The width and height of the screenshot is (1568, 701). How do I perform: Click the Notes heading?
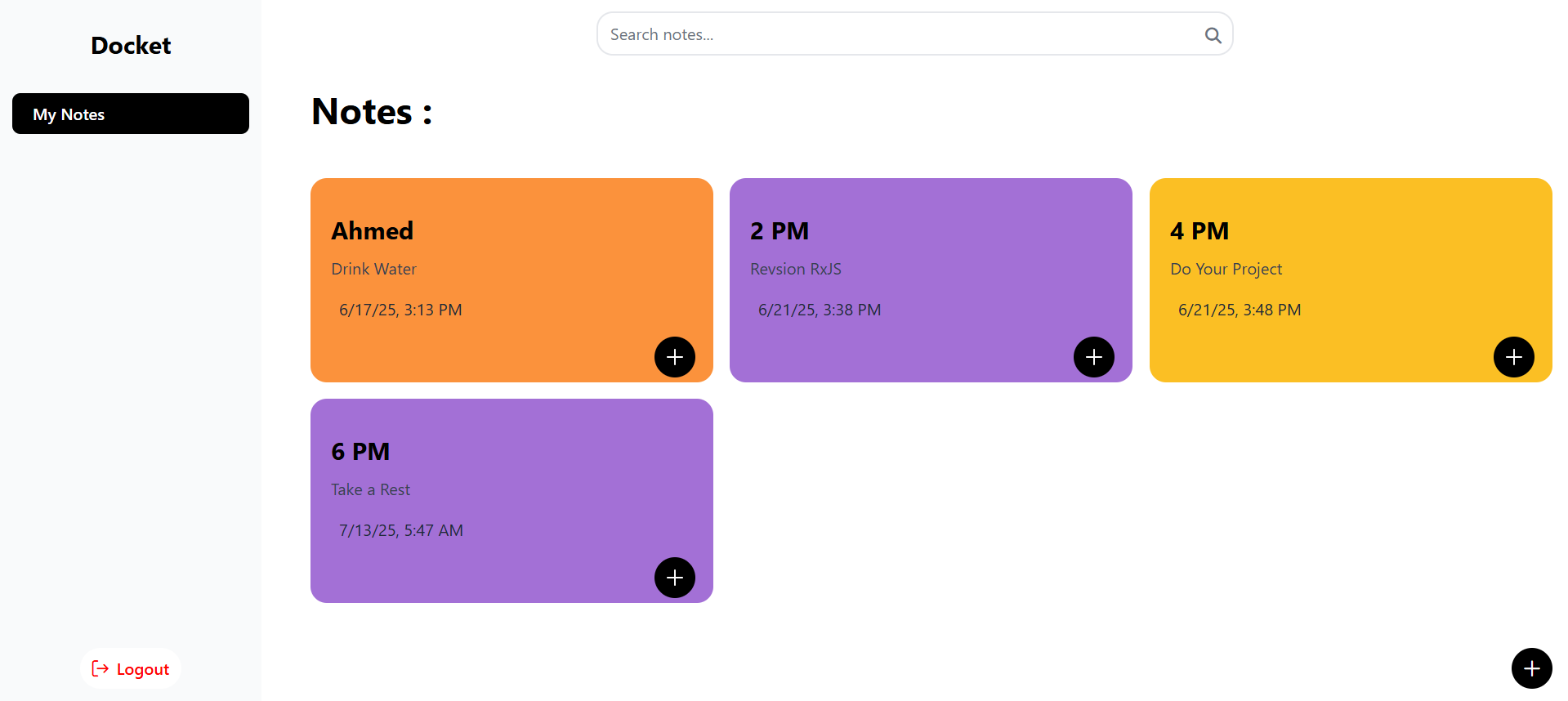click(x=372, y=112)
